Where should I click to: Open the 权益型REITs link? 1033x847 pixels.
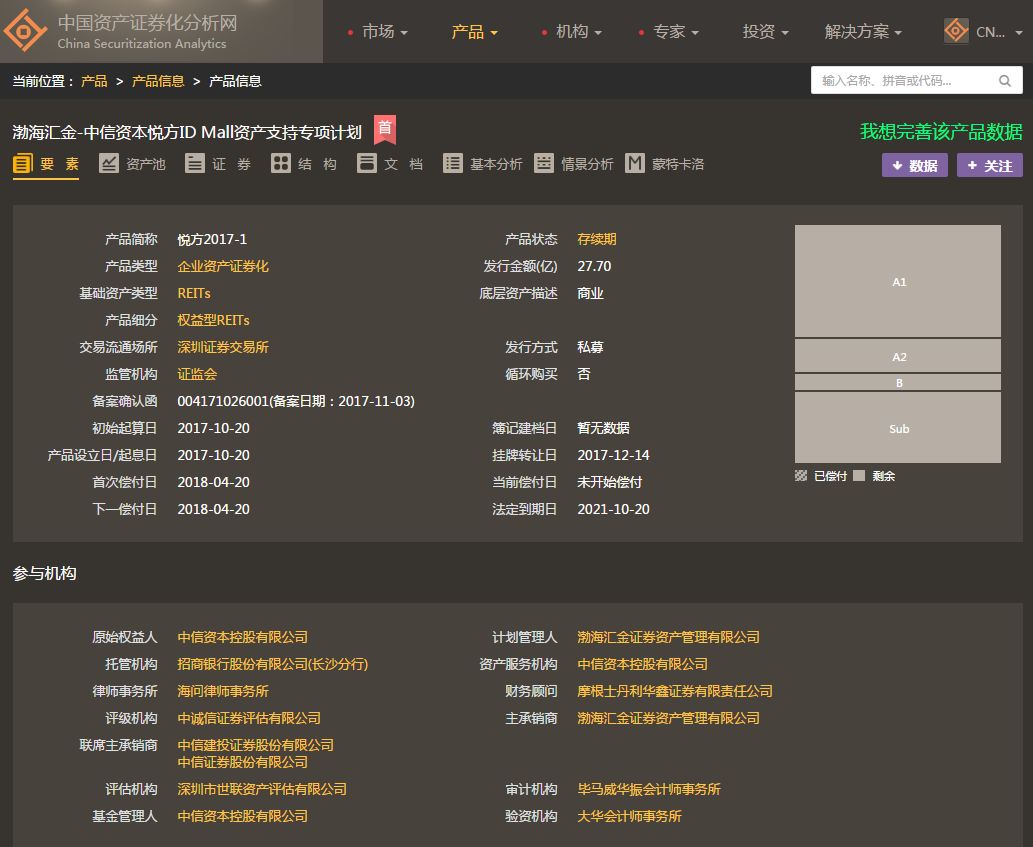(213, 320)
